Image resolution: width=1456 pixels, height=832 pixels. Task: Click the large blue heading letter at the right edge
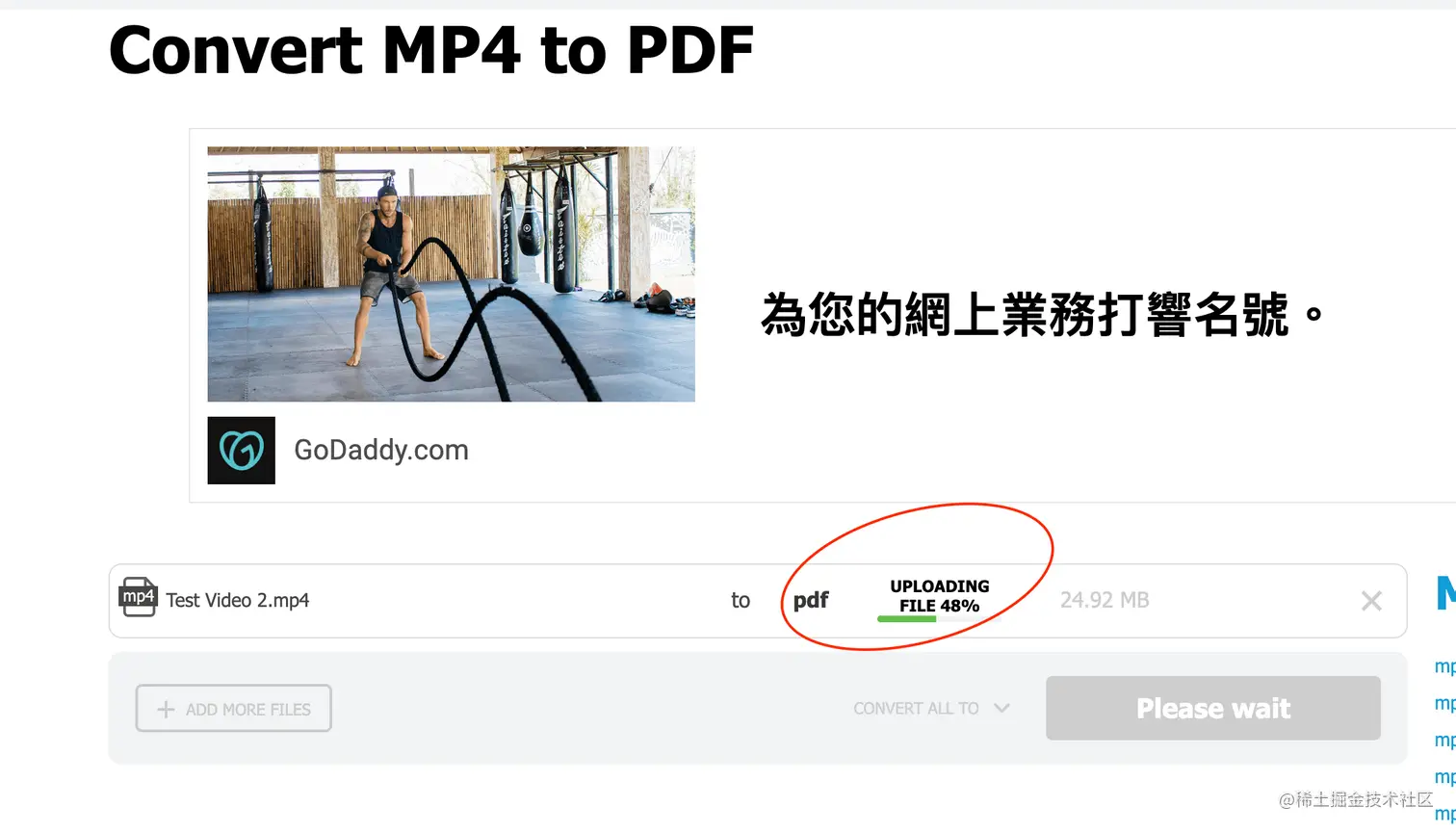click(1445, 593)
